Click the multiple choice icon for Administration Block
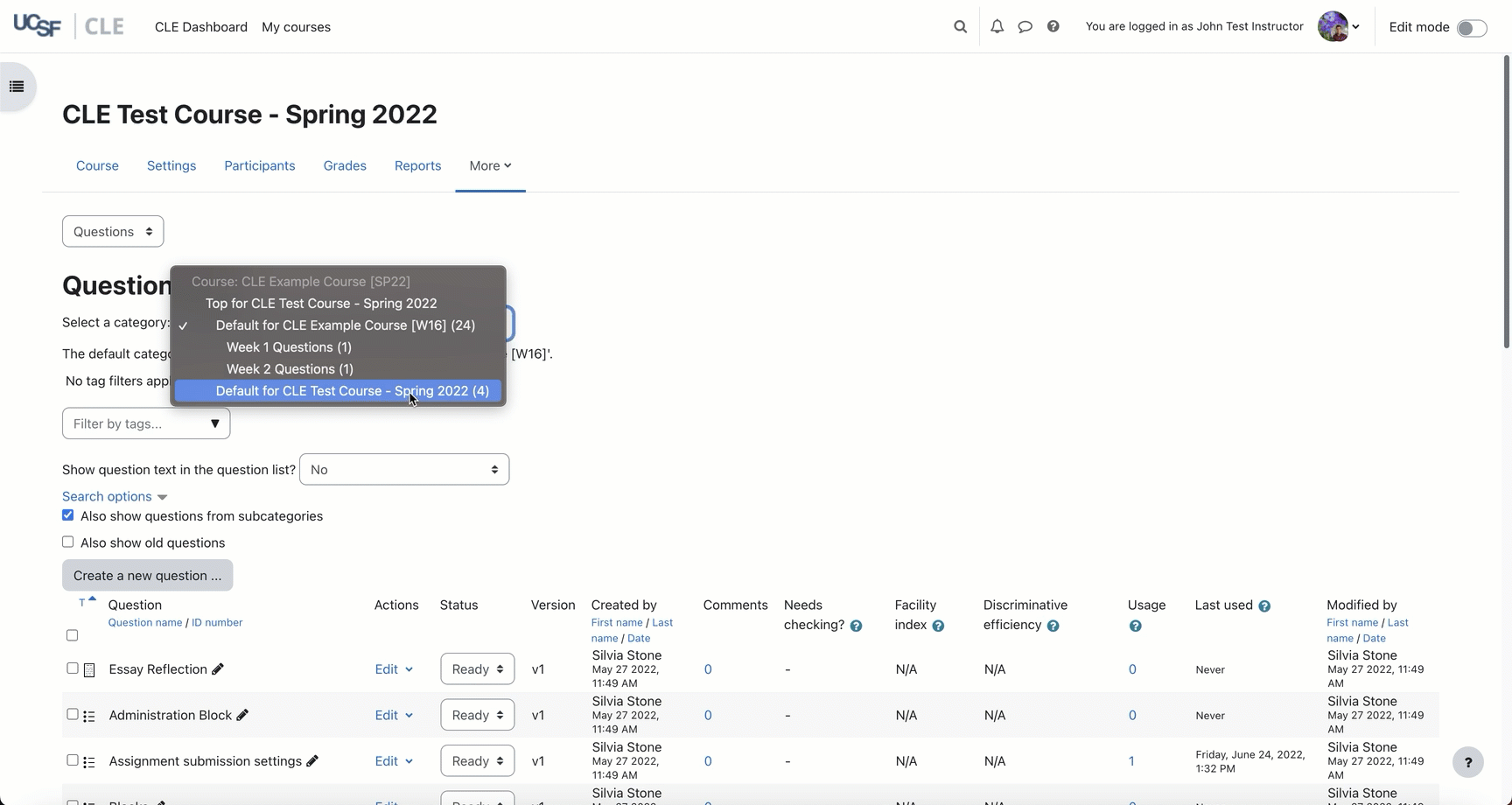Image resolution: width=1512 pixels, height=805 pixels. 89,716
